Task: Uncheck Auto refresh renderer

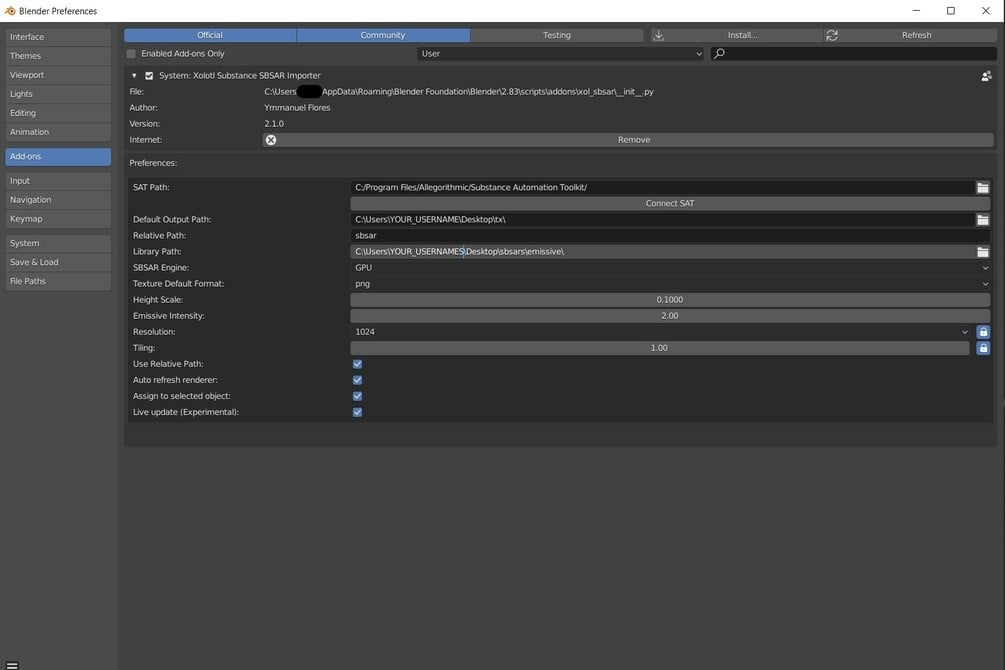Action: click(358, 380)
